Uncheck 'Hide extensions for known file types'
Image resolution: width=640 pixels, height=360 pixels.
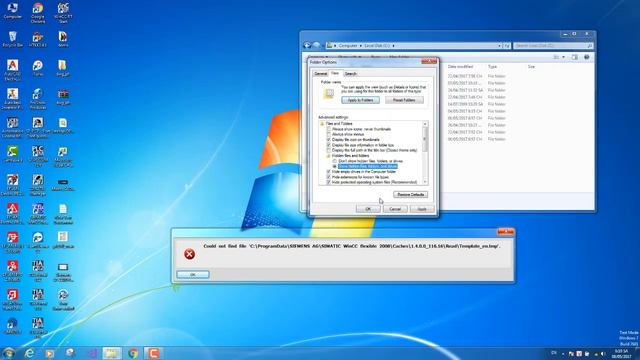tap(329, 177)
